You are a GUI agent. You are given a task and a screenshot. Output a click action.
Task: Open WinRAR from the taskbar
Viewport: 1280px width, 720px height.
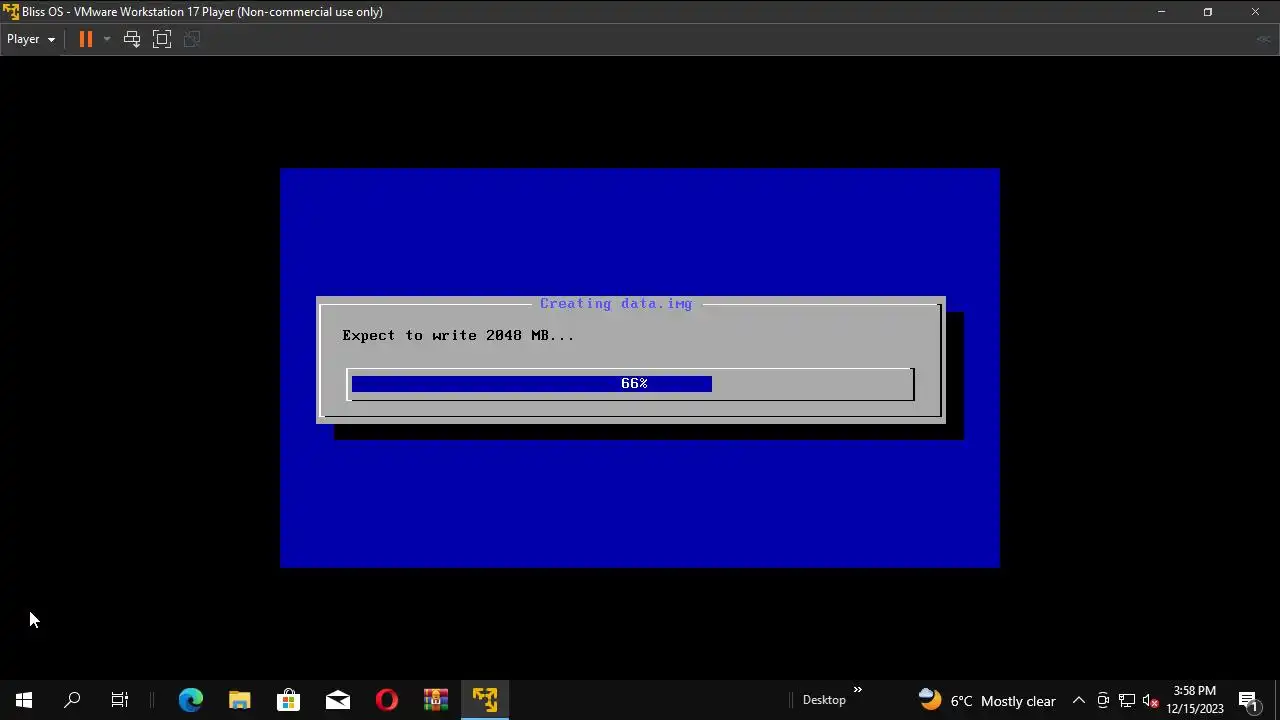tap(435, 700)
